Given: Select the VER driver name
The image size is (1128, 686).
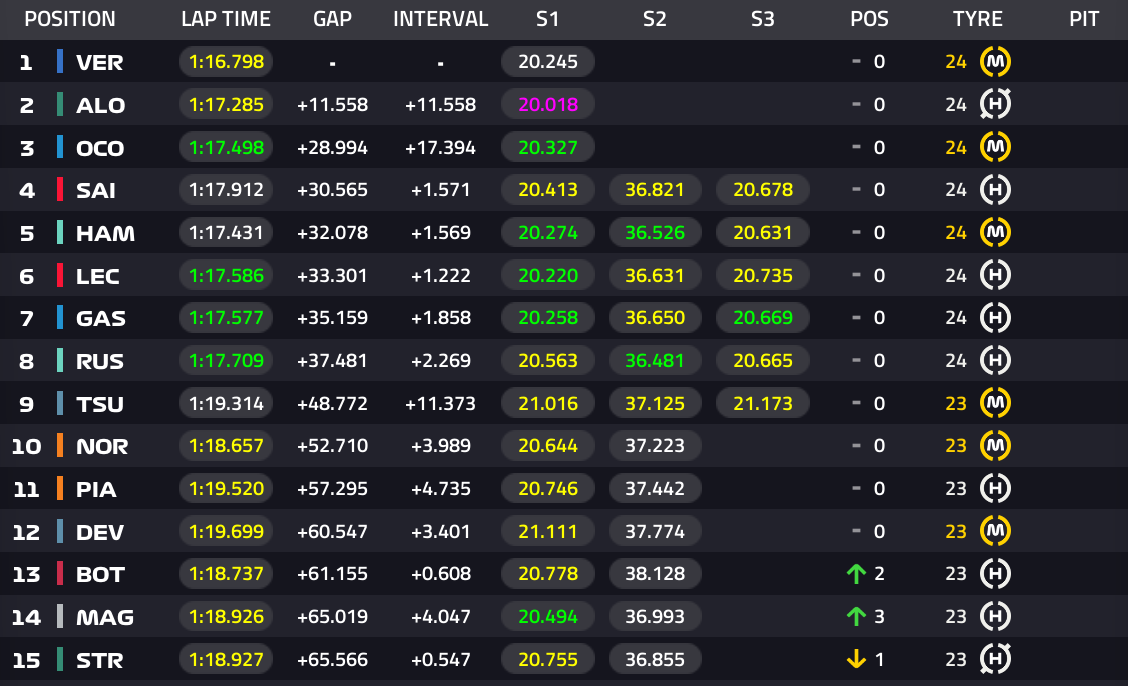Looking at the screenshot, I should point(100,62).
